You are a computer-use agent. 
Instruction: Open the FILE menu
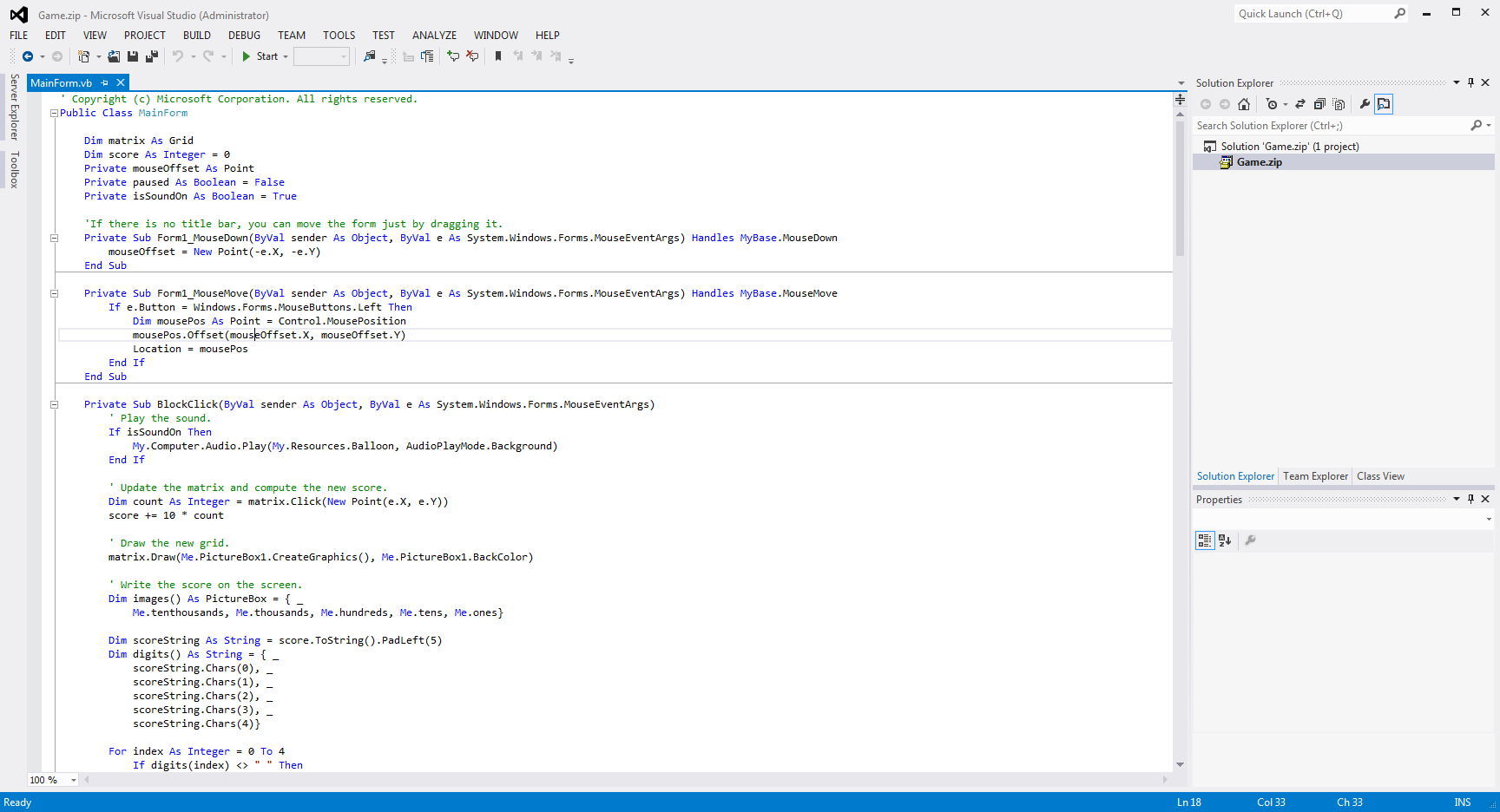[18, 36]
